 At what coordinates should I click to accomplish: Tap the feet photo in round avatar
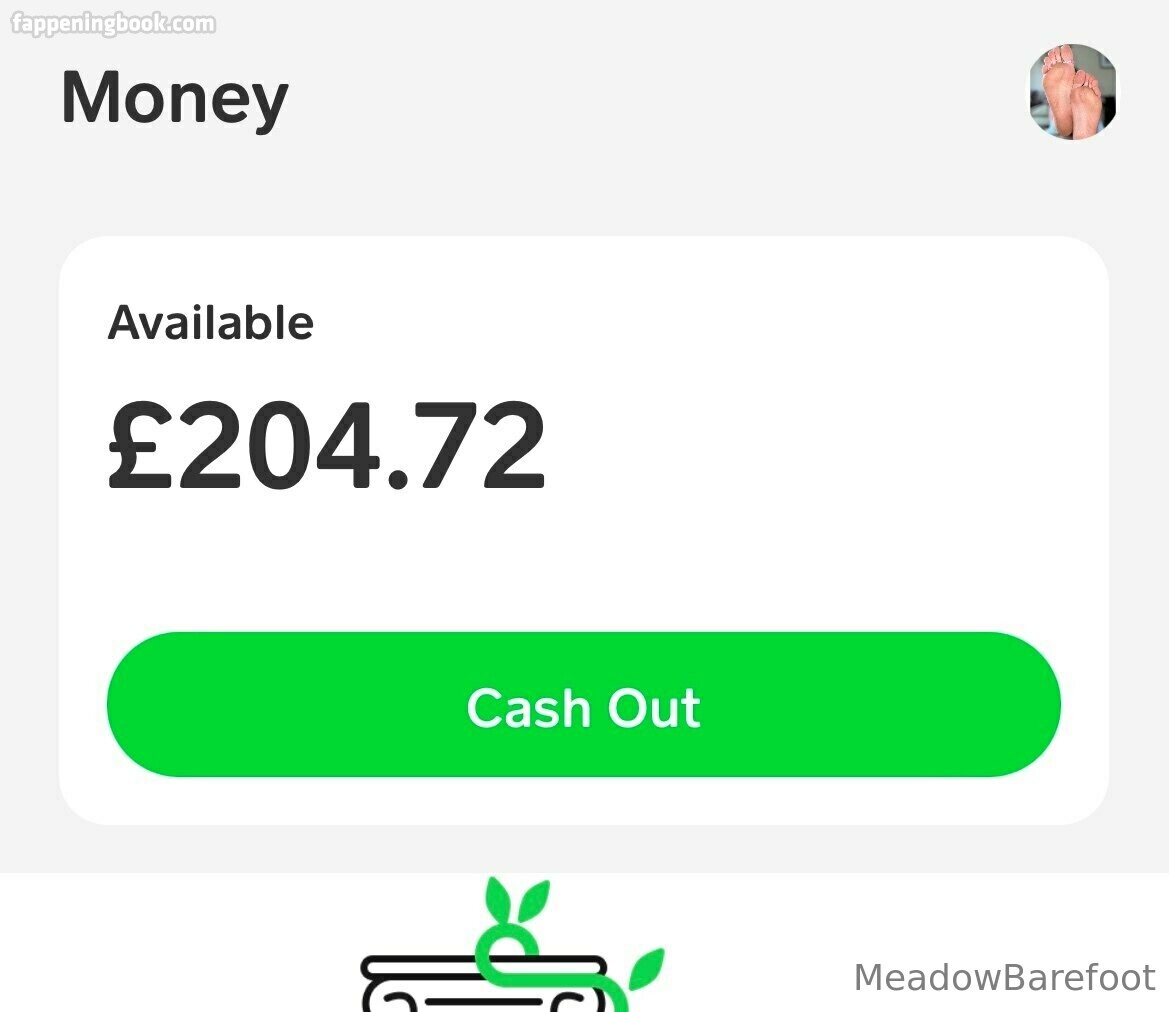(1072, 92)
